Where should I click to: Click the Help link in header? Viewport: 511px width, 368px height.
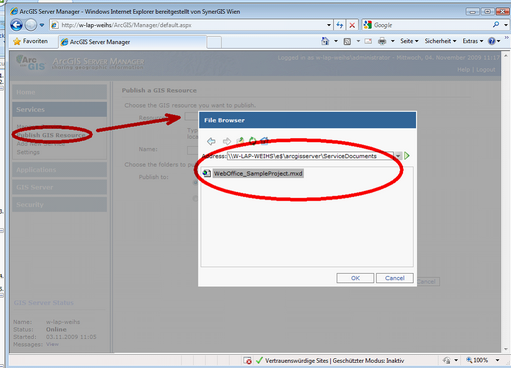coord(463,70)
